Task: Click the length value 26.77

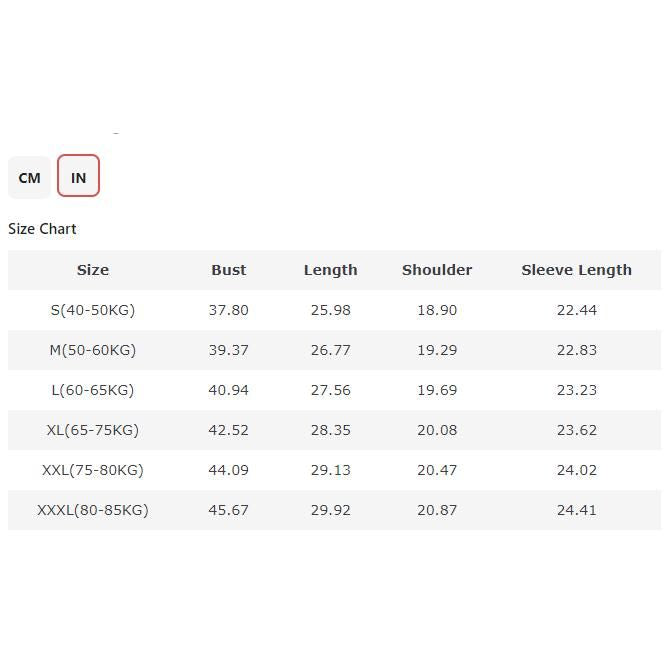Action: click(x=330, y=350)
